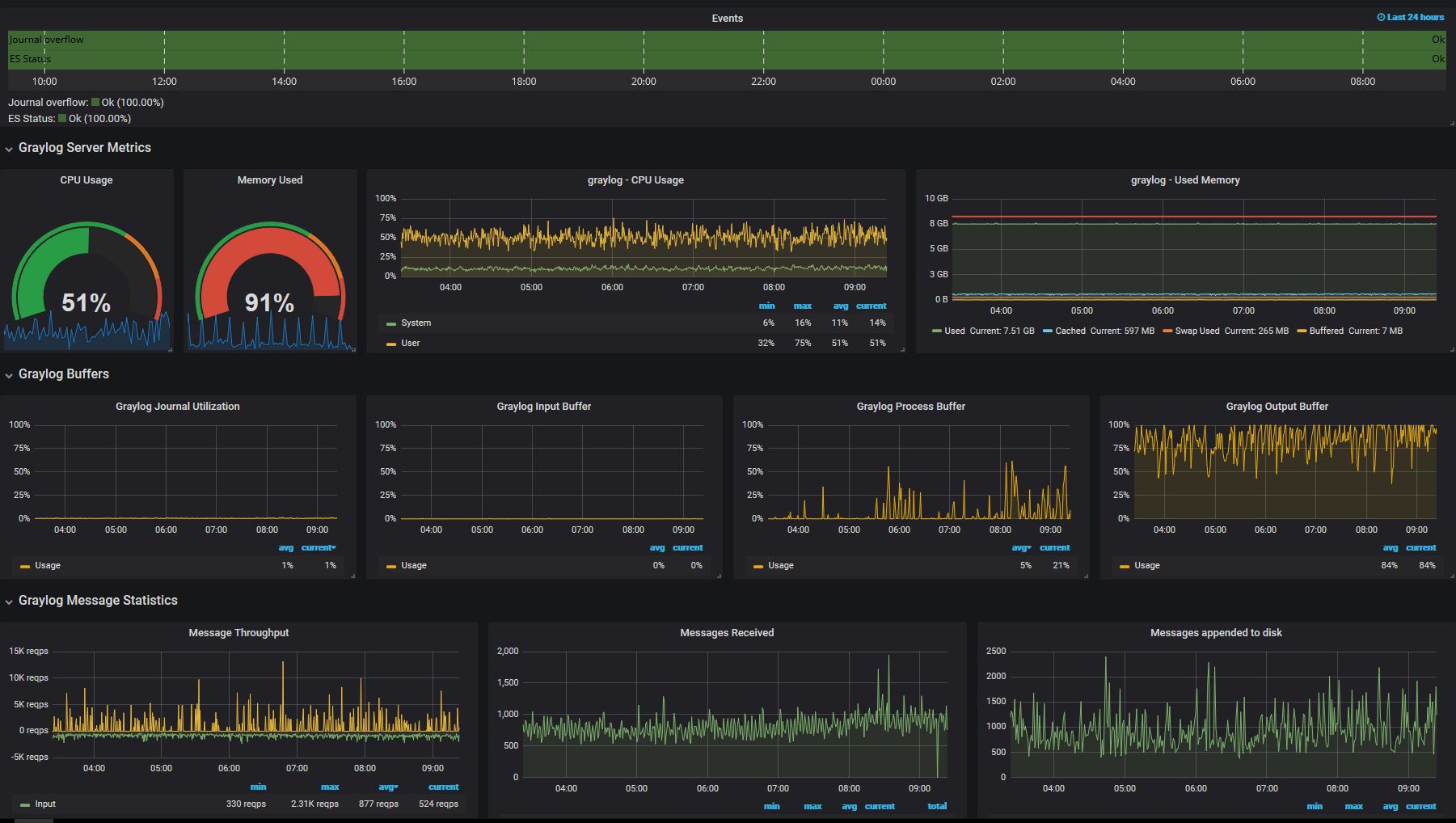The image size is (1456, 823).
Task: Collapse the Graylog Buffers row
Action: [64, 374]
